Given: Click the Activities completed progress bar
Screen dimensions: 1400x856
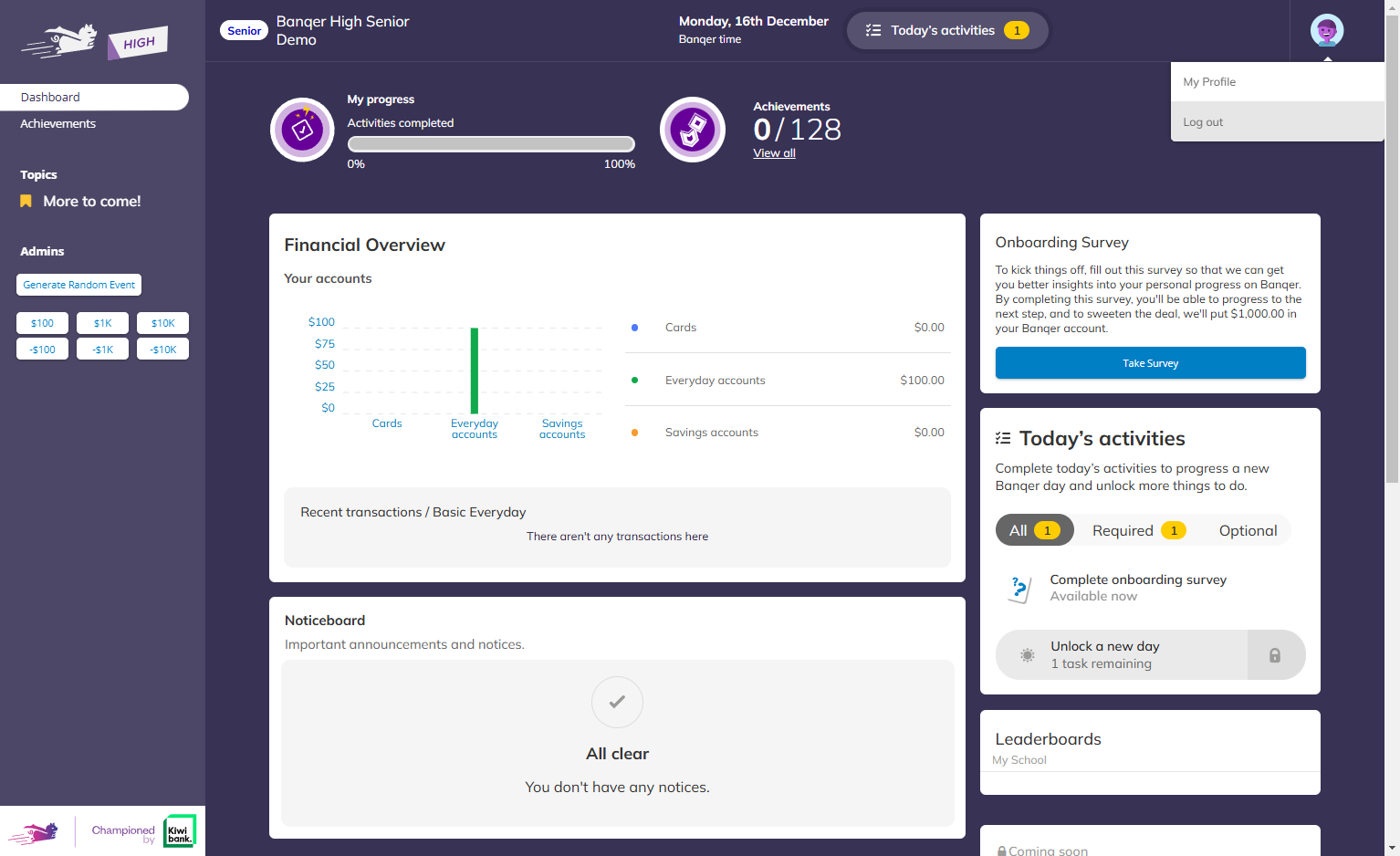Looking at the screenshot, I should point(491,143).
